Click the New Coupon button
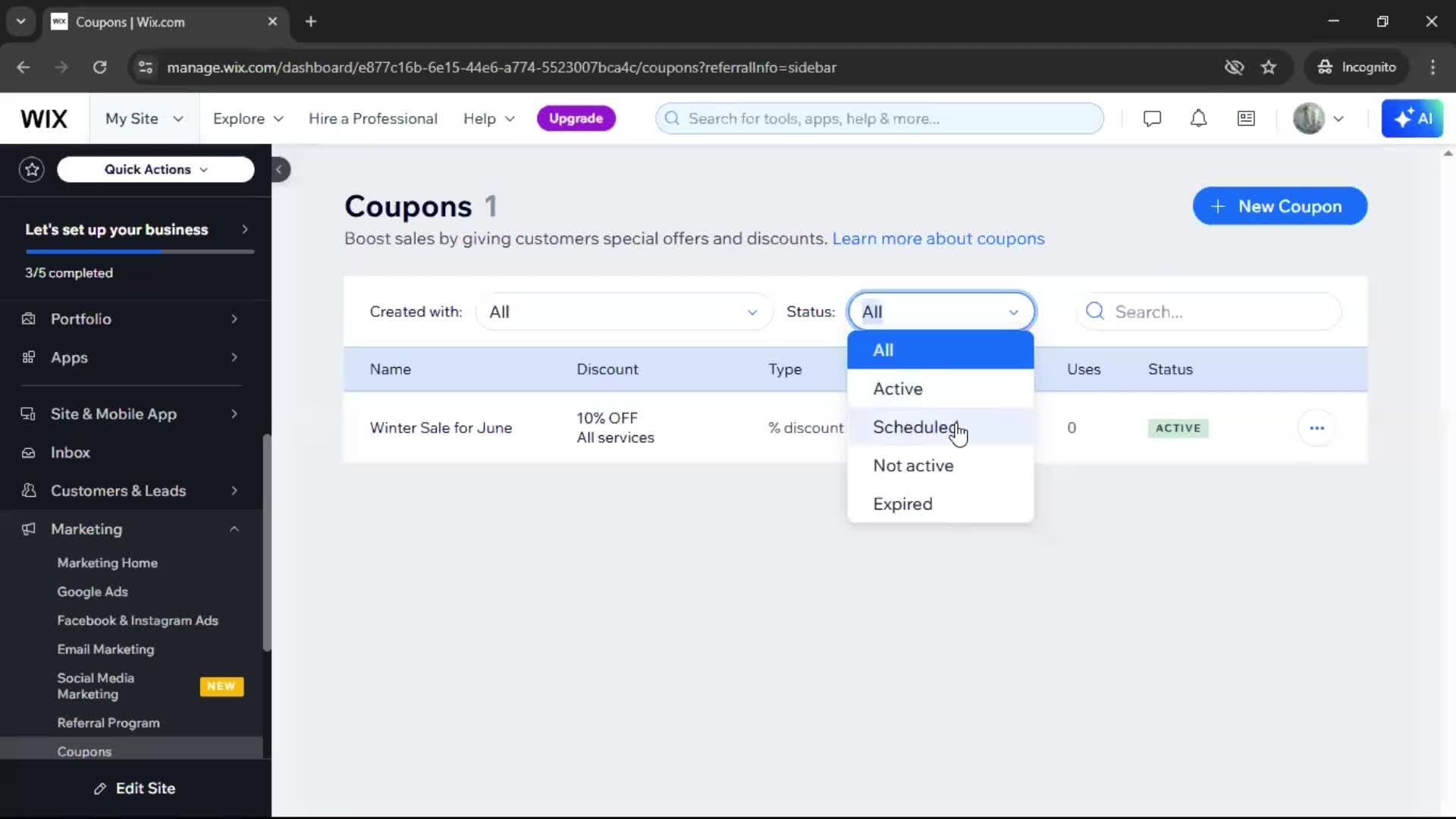Image resolution: width=1456 pixels, height=819 pixels. pyautogui.click(x=1279, y=206)
